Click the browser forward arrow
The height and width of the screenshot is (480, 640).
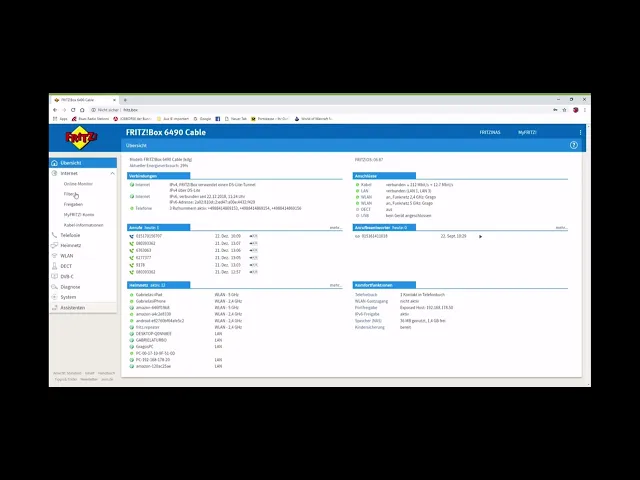point(64,110)
